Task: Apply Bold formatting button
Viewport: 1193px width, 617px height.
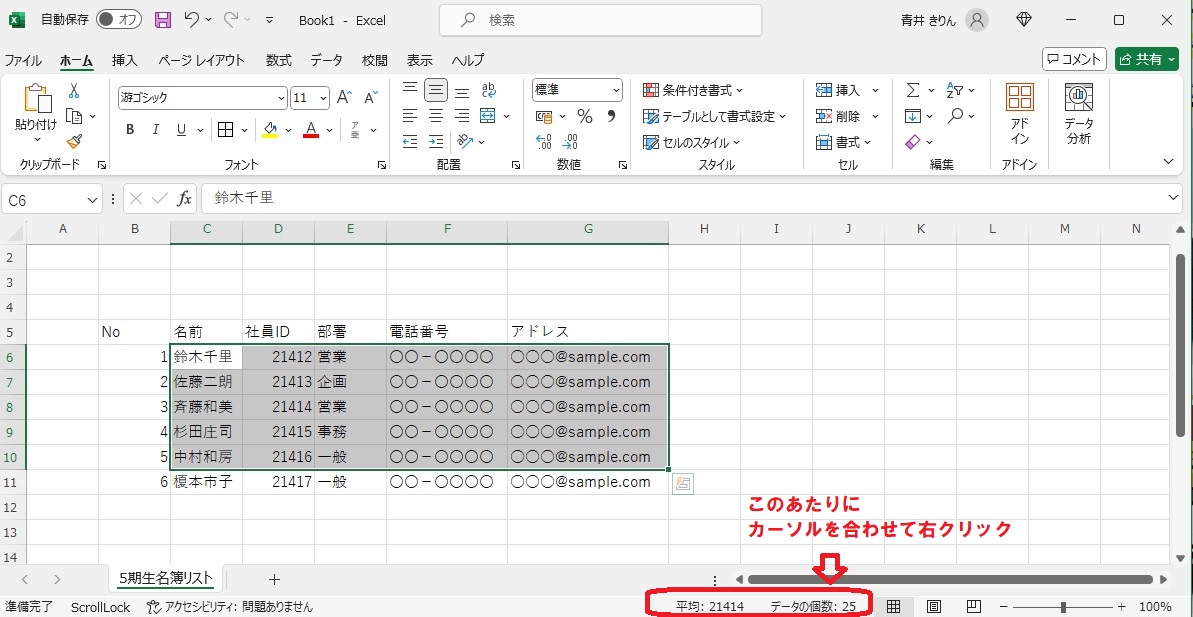Action: click(130, 130)
